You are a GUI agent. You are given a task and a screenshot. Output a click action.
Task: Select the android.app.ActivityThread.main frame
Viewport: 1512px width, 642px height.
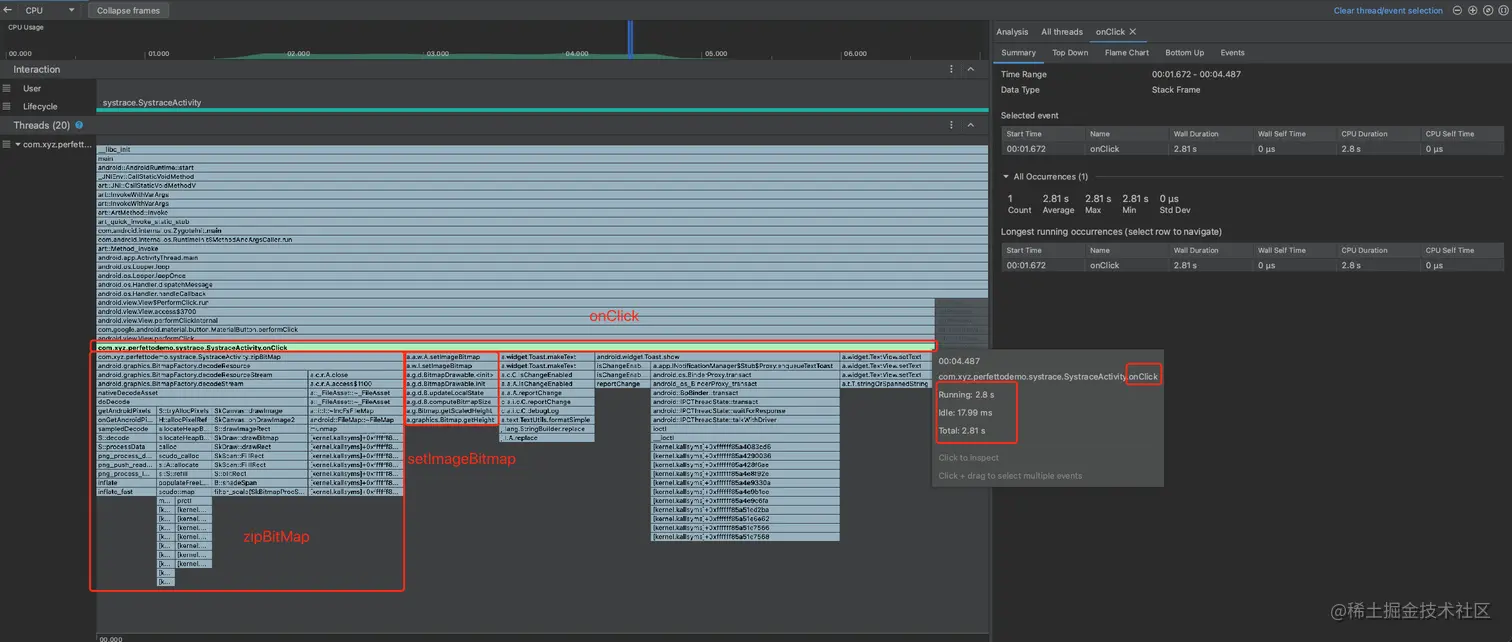point(542,258)
